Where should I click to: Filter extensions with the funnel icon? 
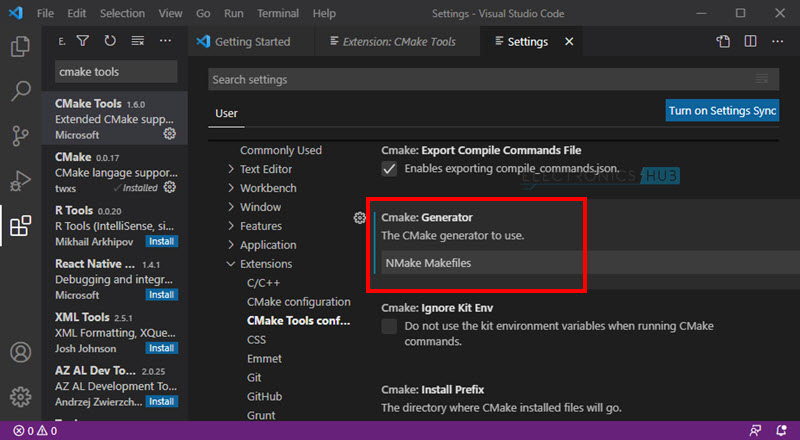point(83,41)
